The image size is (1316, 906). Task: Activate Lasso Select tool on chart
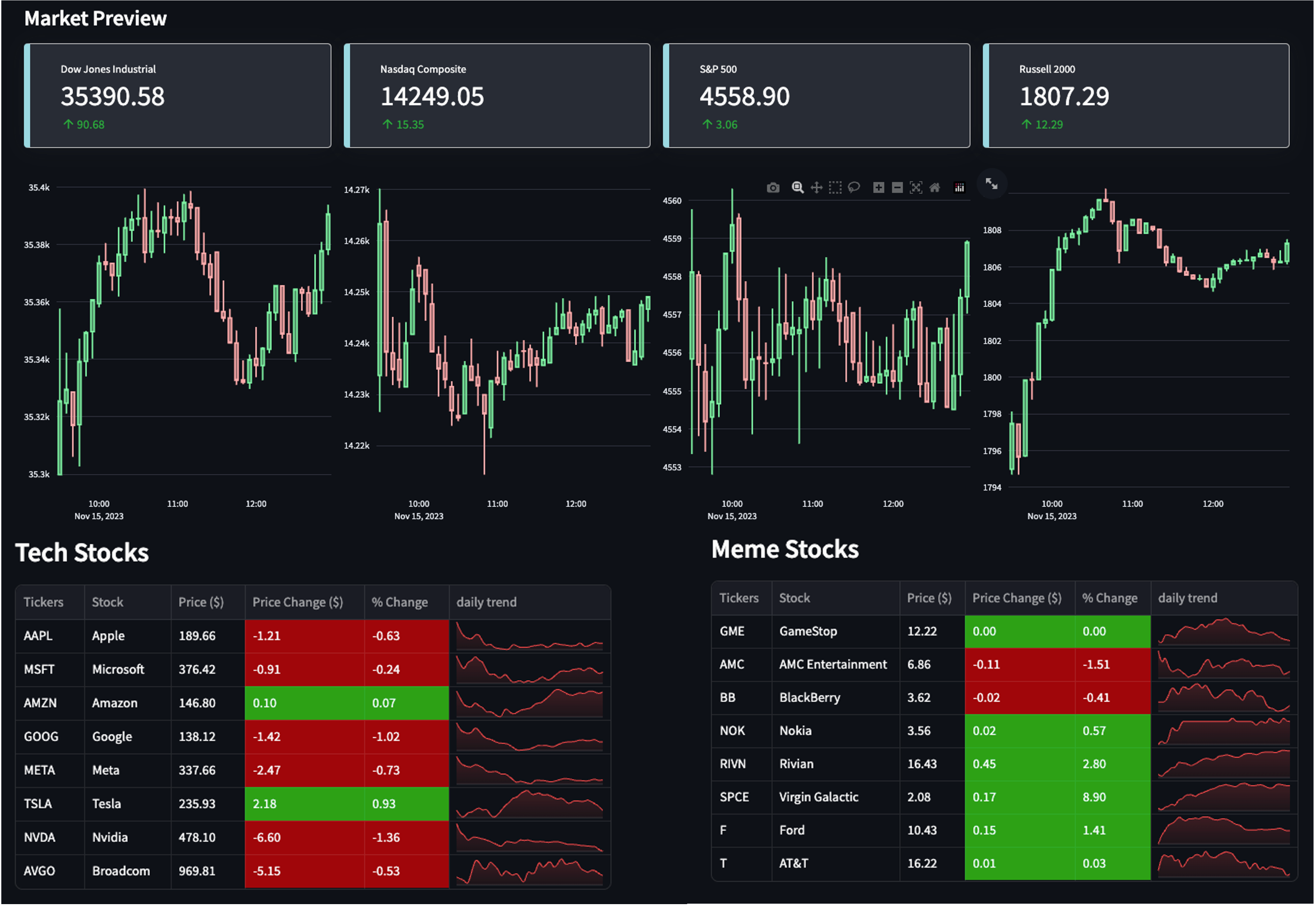click(854, 188)
